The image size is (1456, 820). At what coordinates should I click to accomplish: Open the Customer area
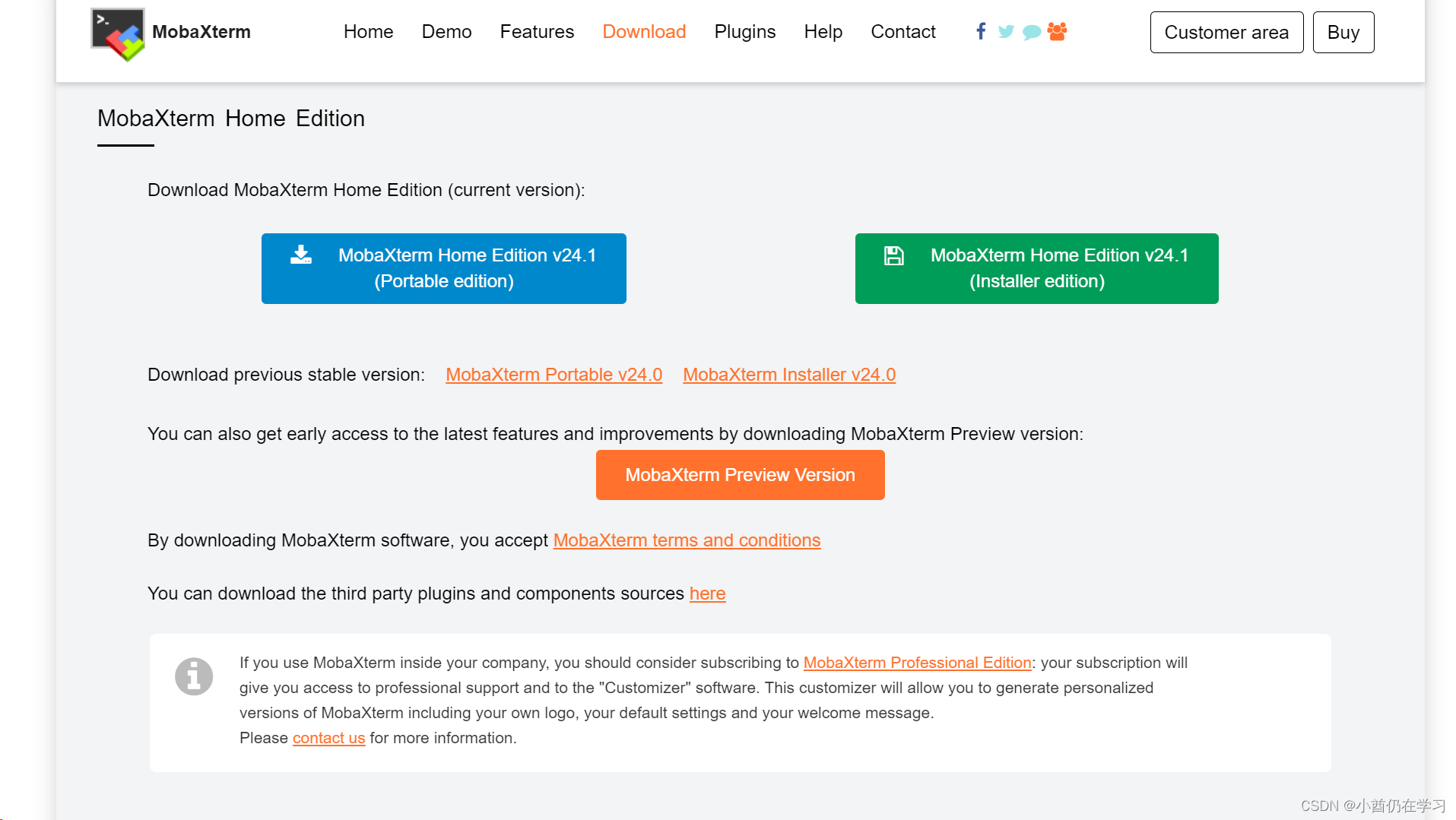[1226, 32]
